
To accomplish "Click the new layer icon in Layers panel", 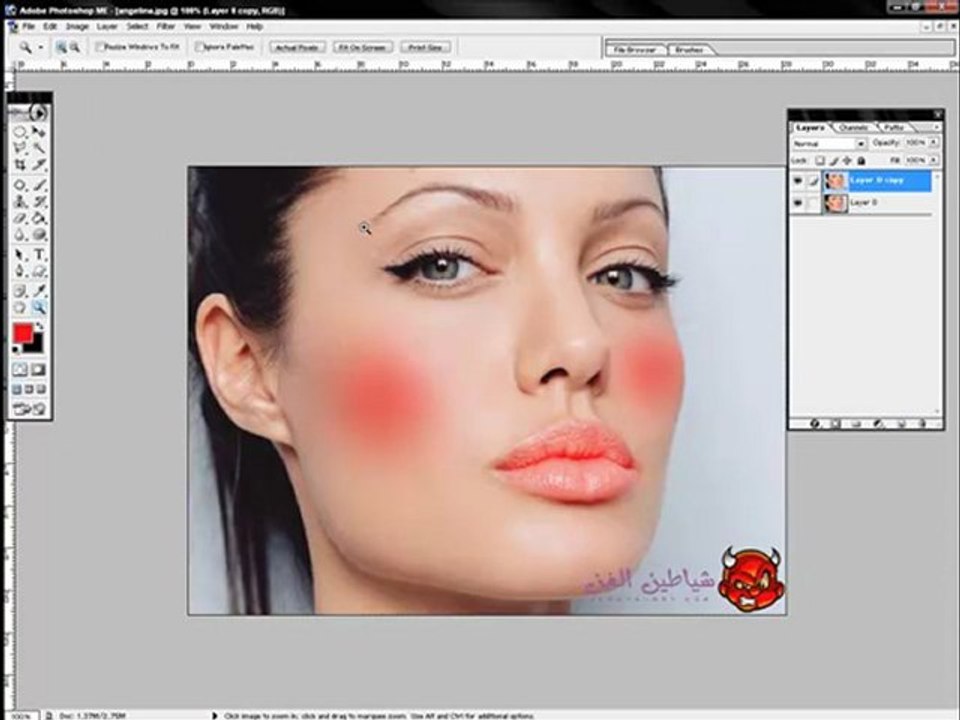I will (901, 423).
